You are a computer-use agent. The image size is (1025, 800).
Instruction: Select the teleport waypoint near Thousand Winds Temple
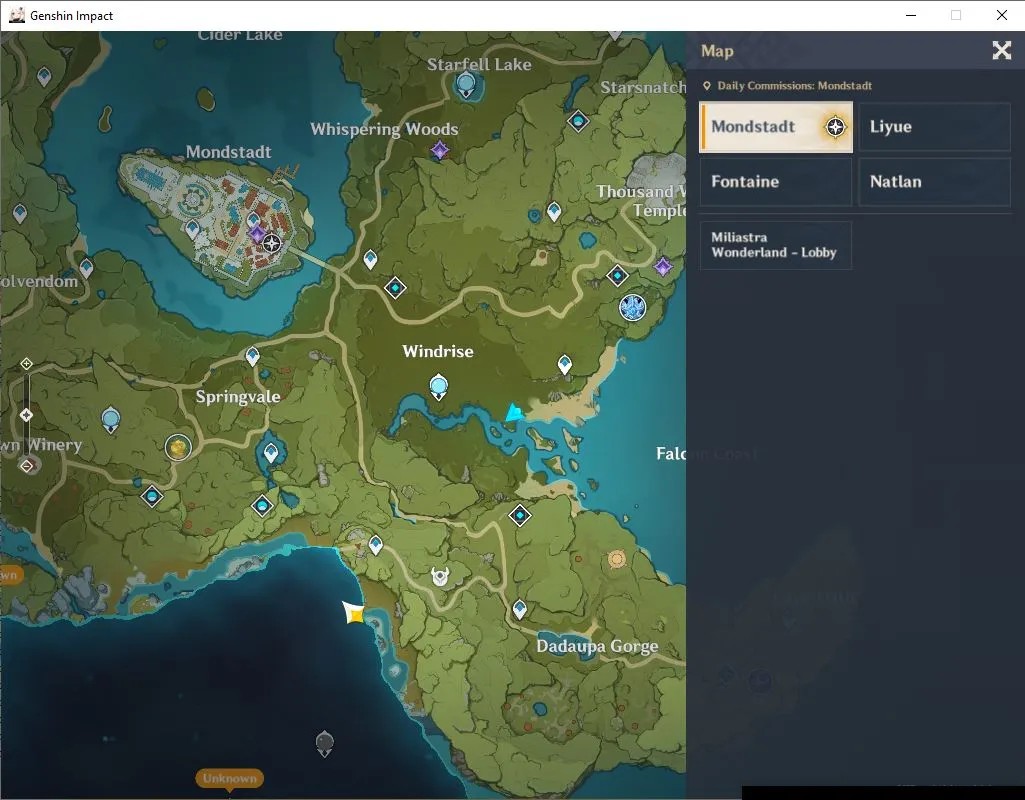point(554,211)
